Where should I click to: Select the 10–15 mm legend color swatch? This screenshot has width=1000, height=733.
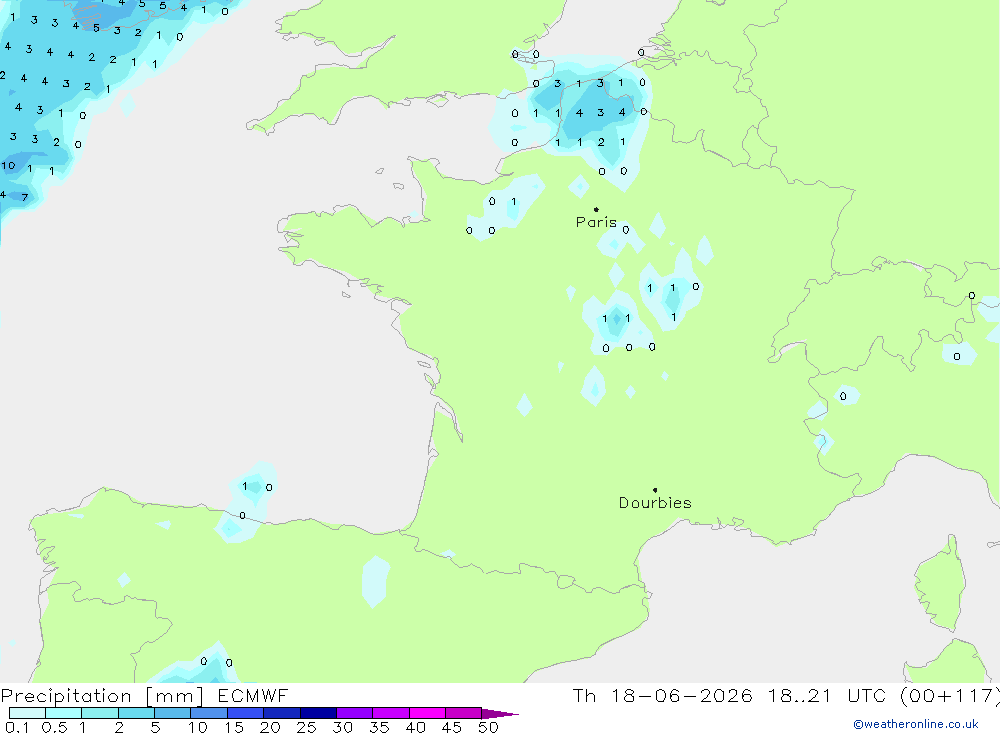209,713
